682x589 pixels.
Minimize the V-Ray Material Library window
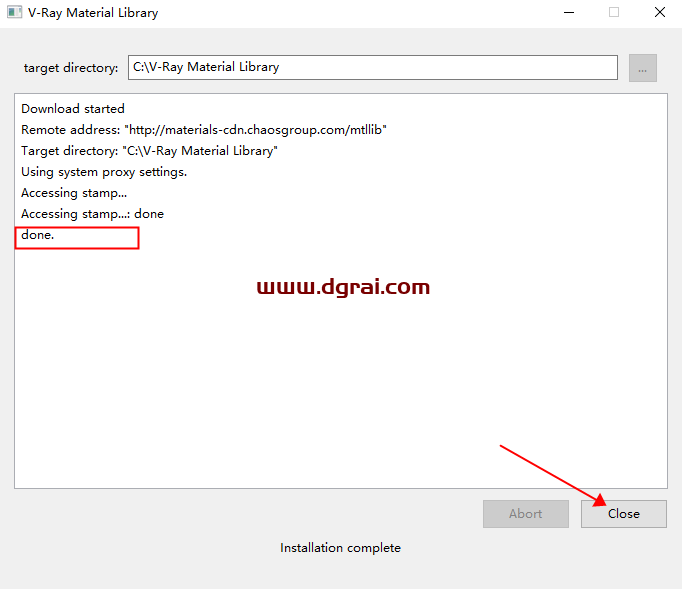tap(569, 12)
